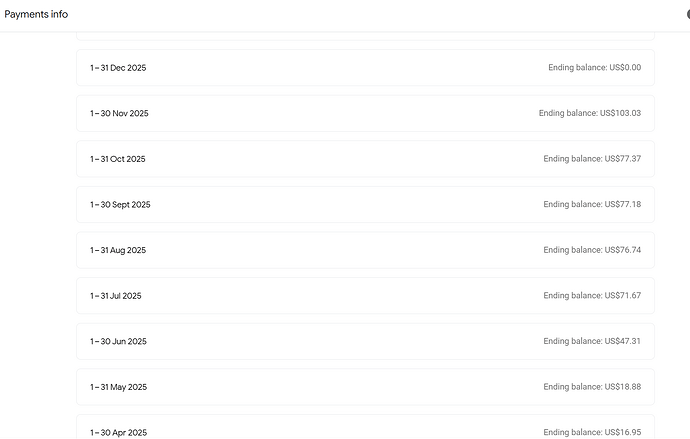Viewport: 690px width, 439px height.
Task: Select the ending balance US$103.03
Action: pos(589,113)
